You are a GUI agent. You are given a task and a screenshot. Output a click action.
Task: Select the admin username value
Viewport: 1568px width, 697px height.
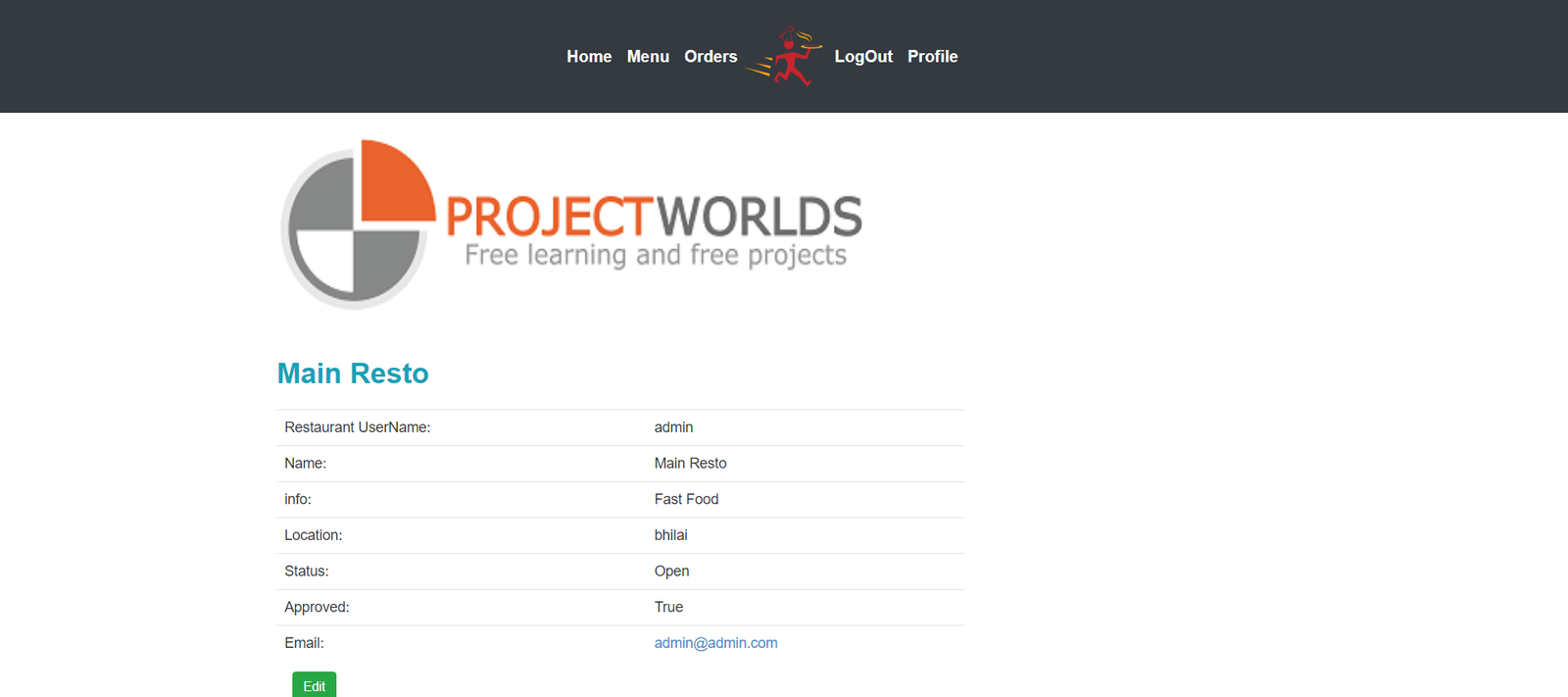point(673,427)
